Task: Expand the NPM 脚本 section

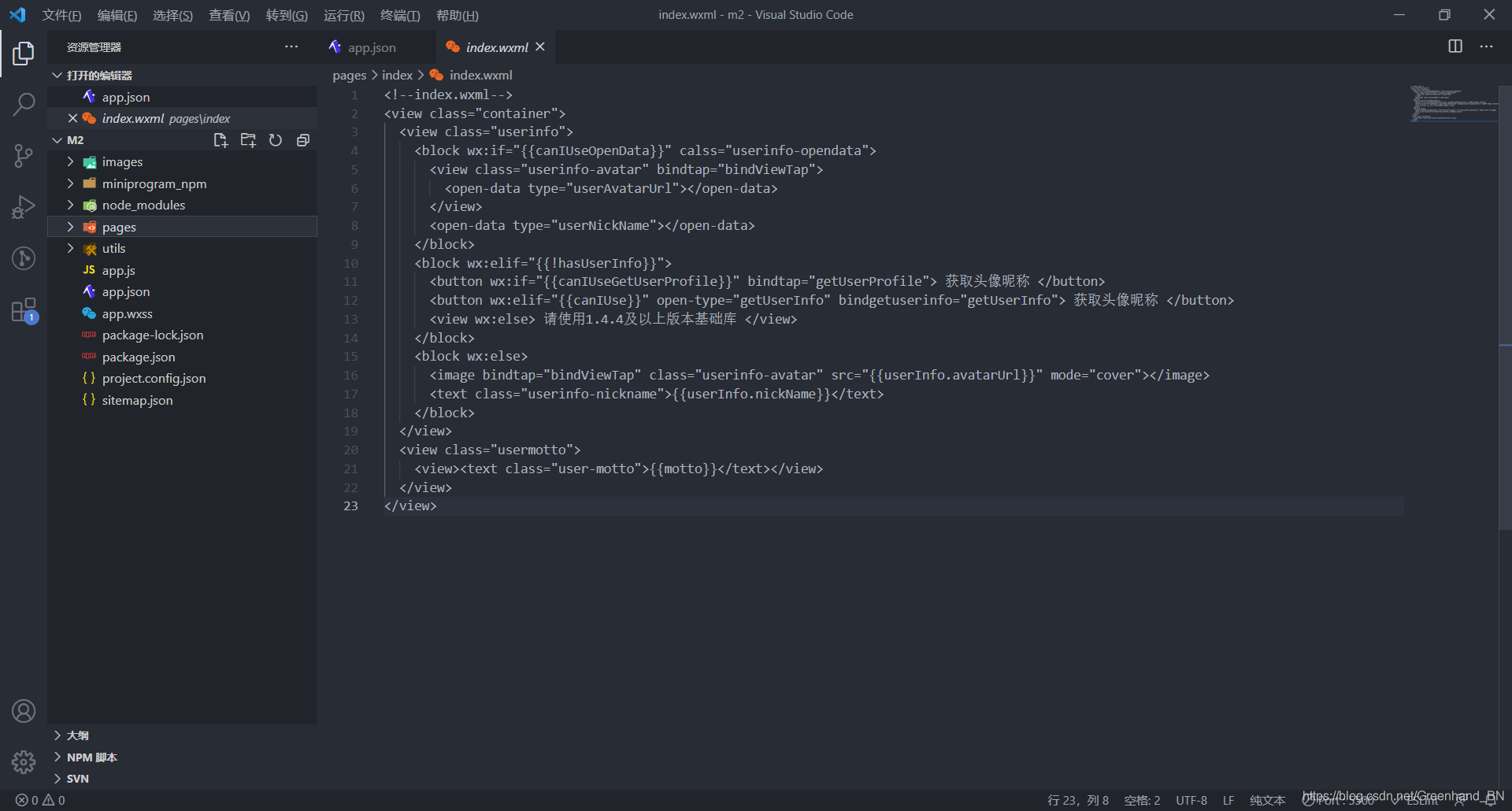Action: click(x=183, y=757)
